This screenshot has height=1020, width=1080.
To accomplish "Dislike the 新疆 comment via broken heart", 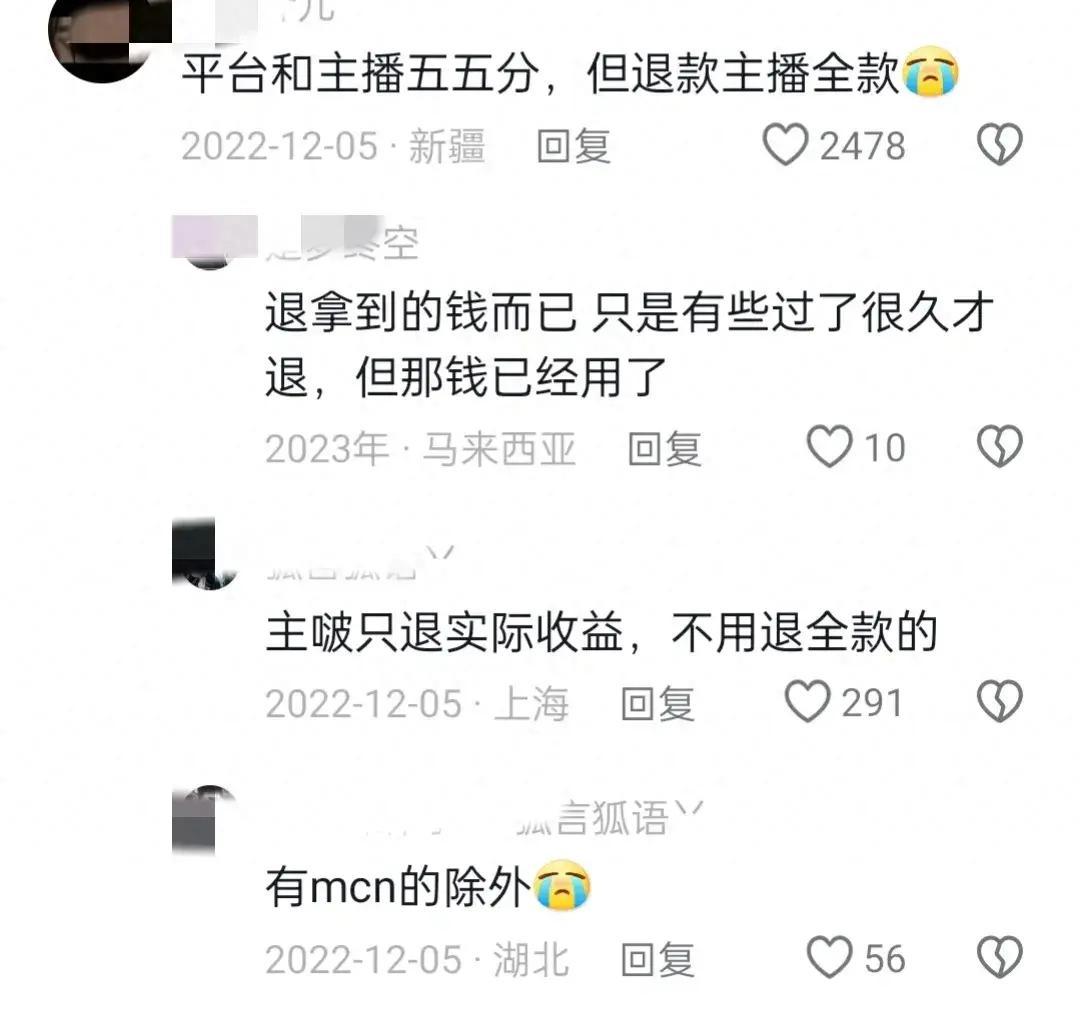I will pyautogui.click(x=999, y=145).
